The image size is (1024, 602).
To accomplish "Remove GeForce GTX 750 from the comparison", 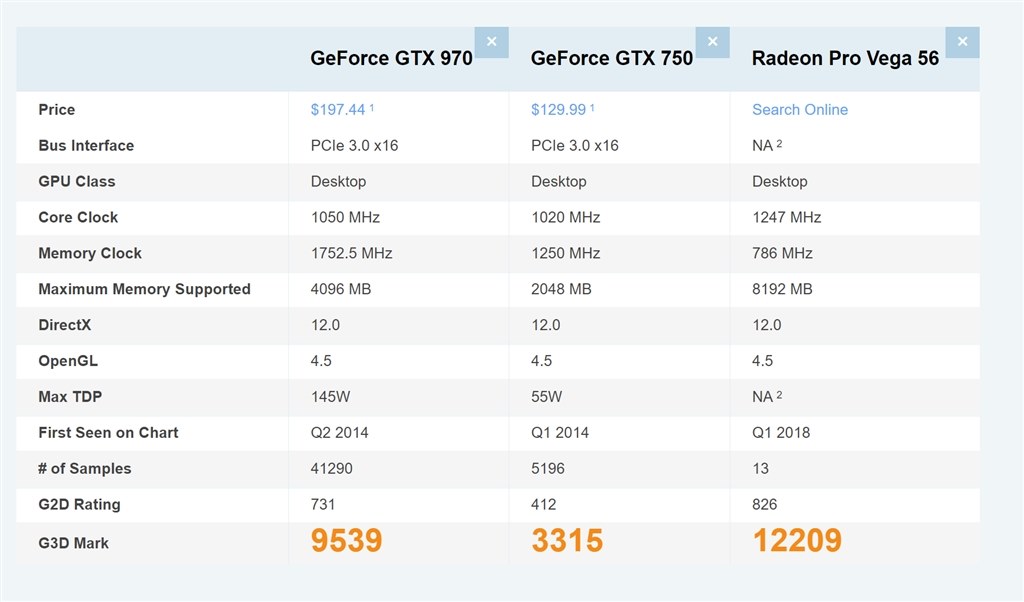I will (x=712, y=42).
